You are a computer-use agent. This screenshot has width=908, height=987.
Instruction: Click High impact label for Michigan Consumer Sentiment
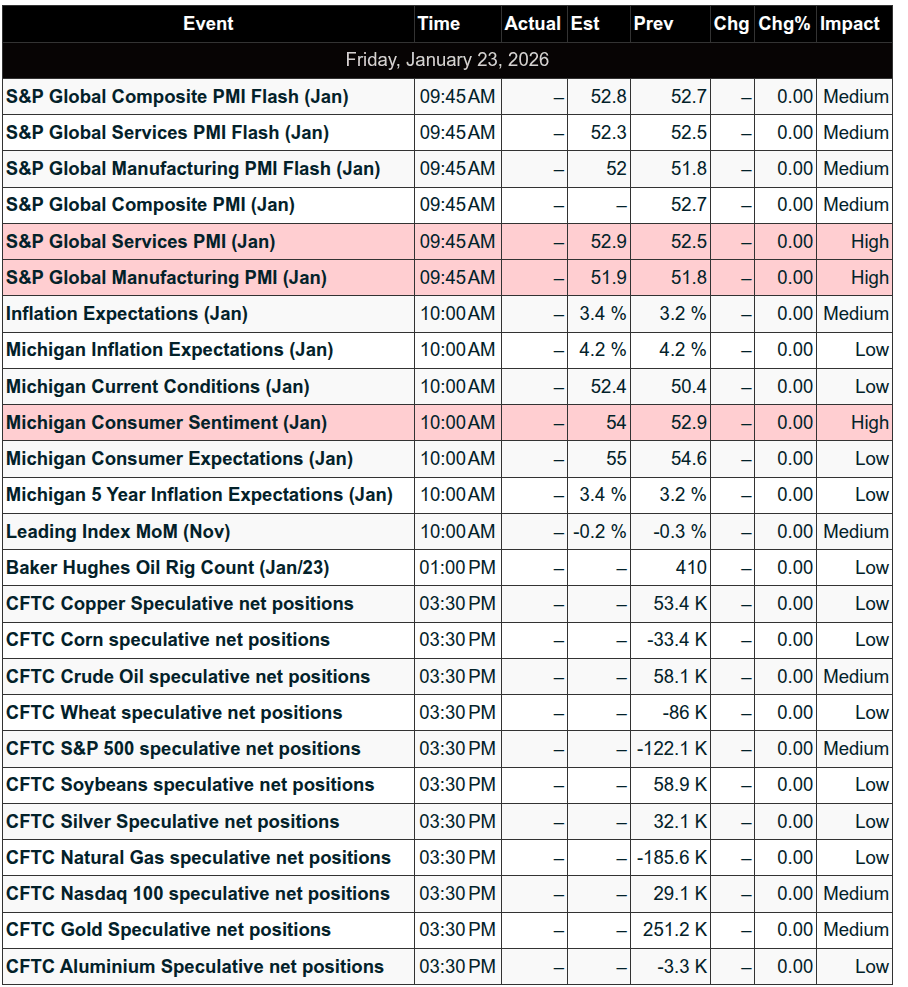(870, 423)
